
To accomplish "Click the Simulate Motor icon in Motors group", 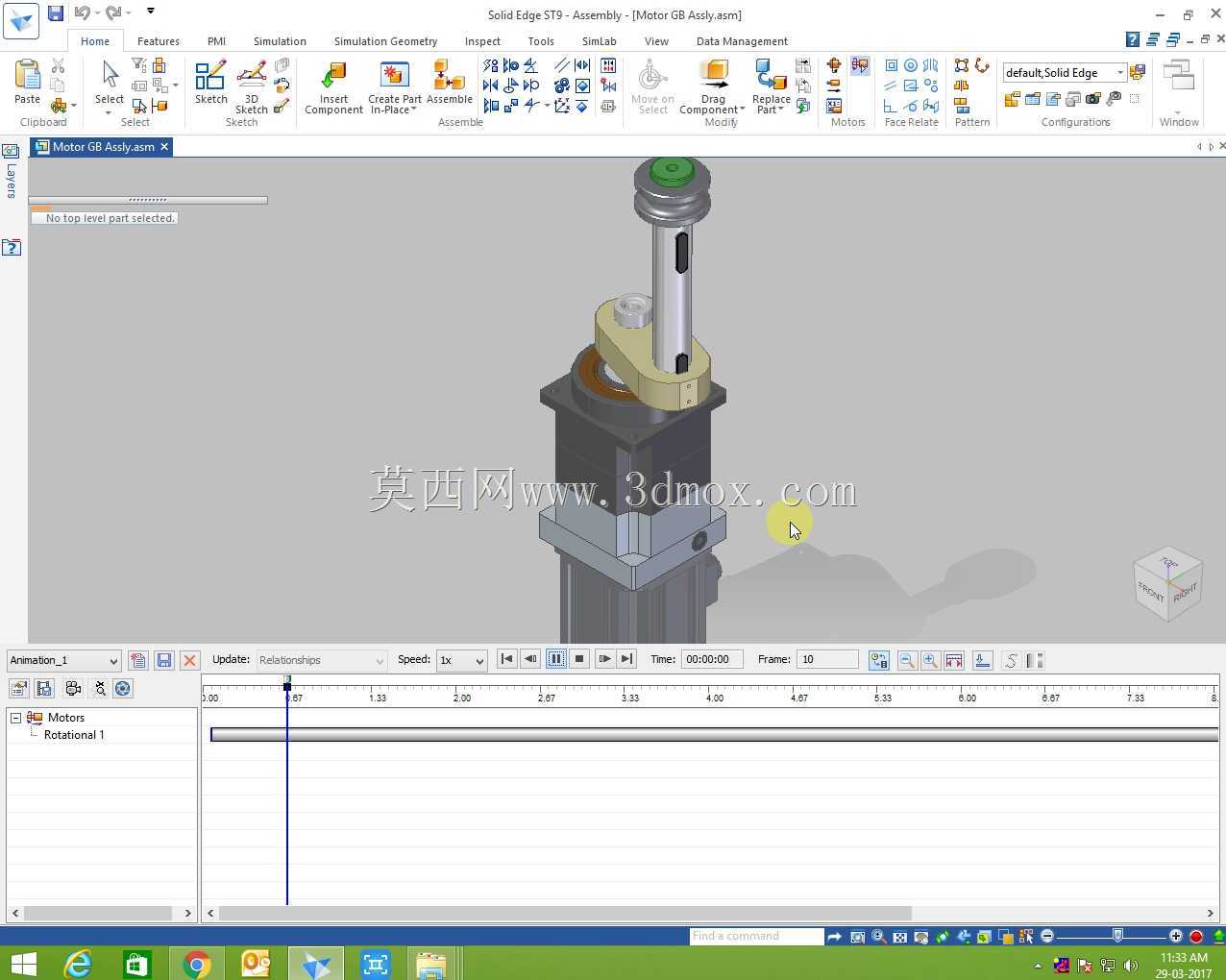I will 834,106.
